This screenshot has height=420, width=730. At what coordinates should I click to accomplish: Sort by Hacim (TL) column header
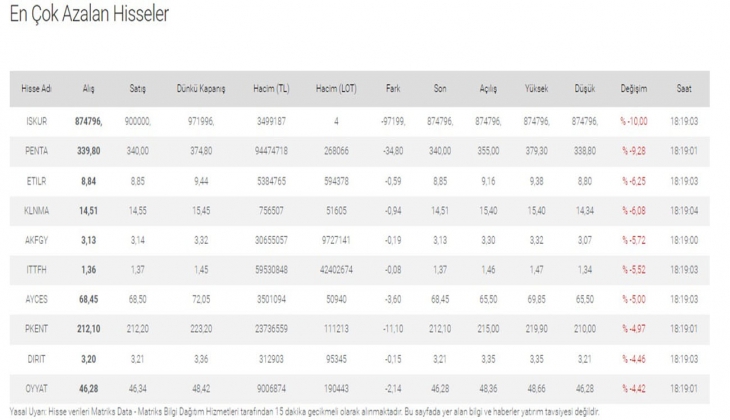point(269,88)
